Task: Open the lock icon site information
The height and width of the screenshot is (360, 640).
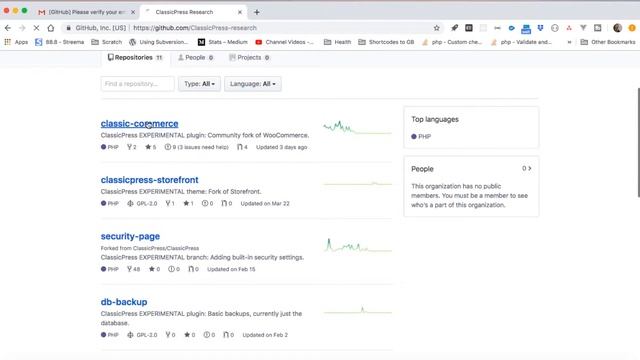Action: tap(68, 28)
